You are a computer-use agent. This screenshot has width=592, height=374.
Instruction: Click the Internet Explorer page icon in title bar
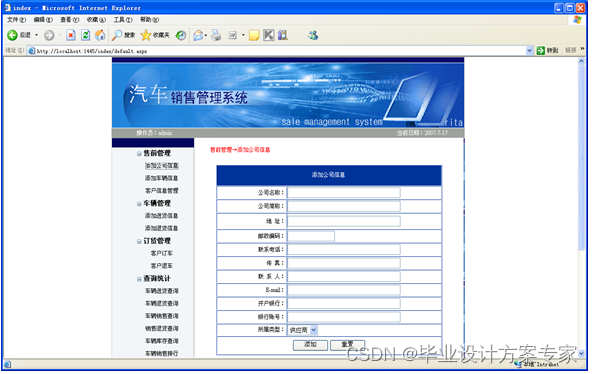click(x=7, y=8)
